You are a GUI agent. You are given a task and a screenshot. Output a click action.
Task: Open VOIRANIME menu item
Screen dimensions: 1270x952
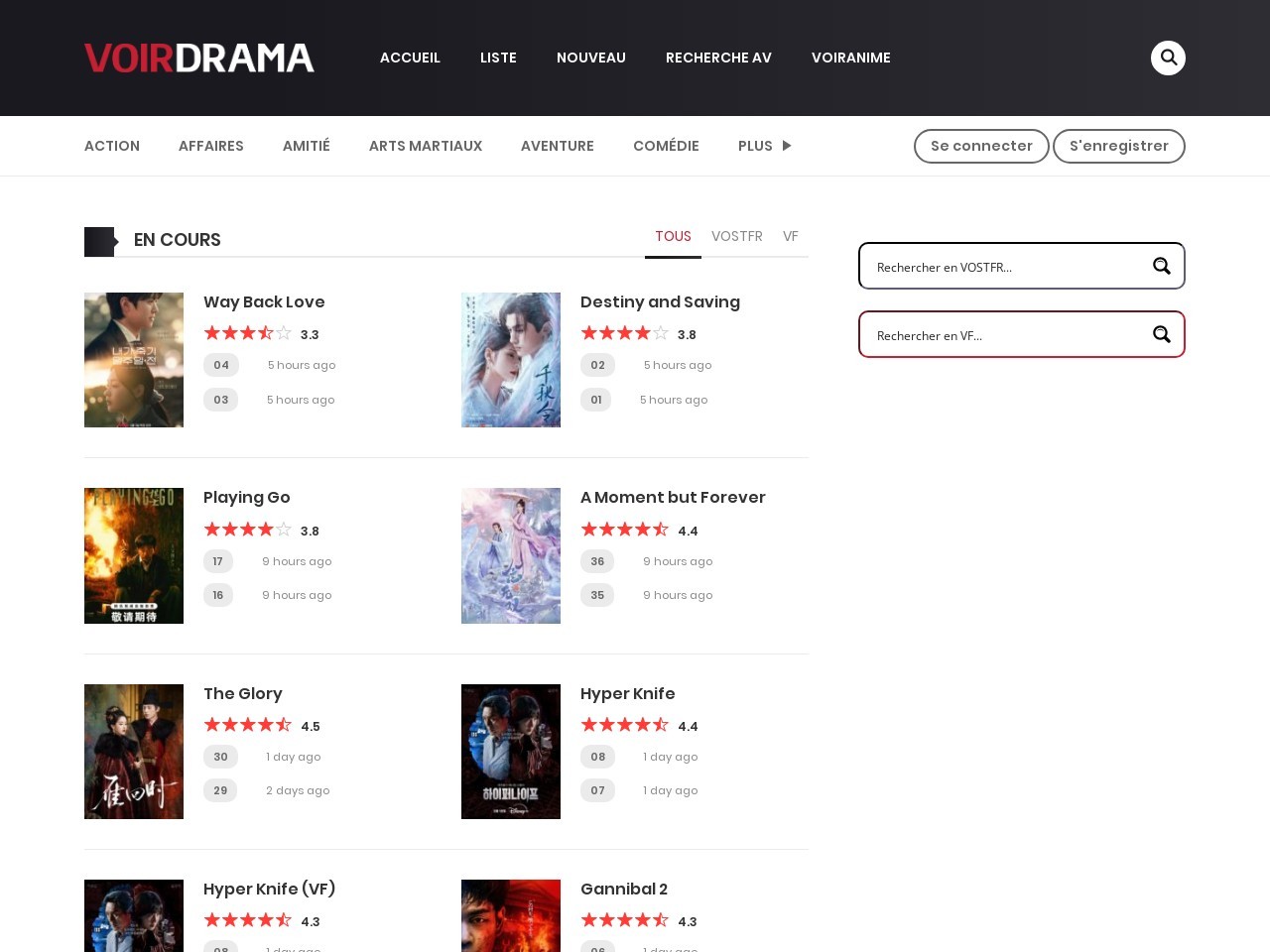(x=851, y=58)
